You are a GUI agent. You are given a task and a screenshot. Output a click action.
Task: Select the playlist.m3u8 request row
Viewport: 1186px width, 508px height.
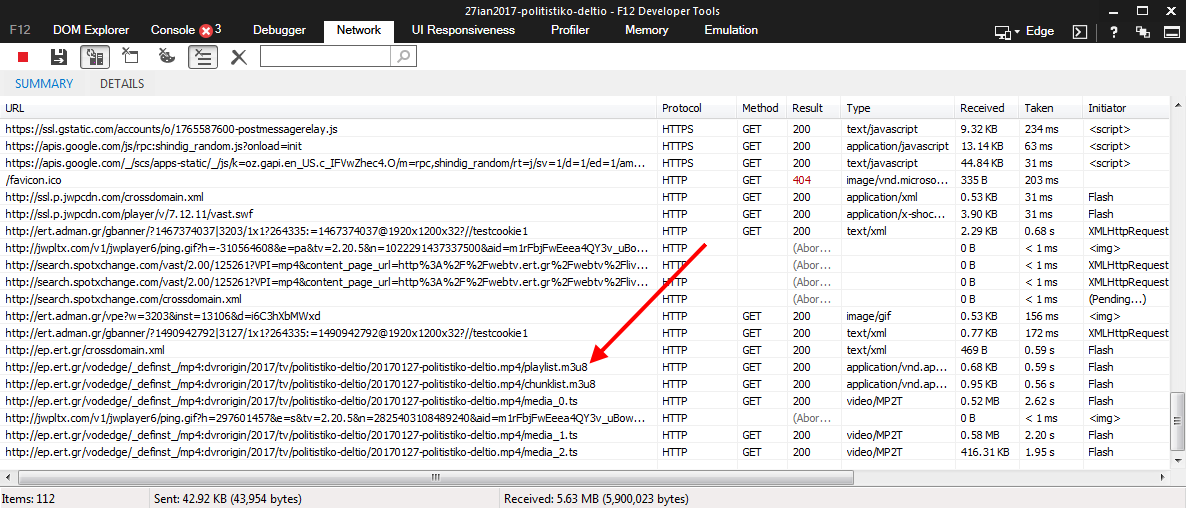pos(585,367)
